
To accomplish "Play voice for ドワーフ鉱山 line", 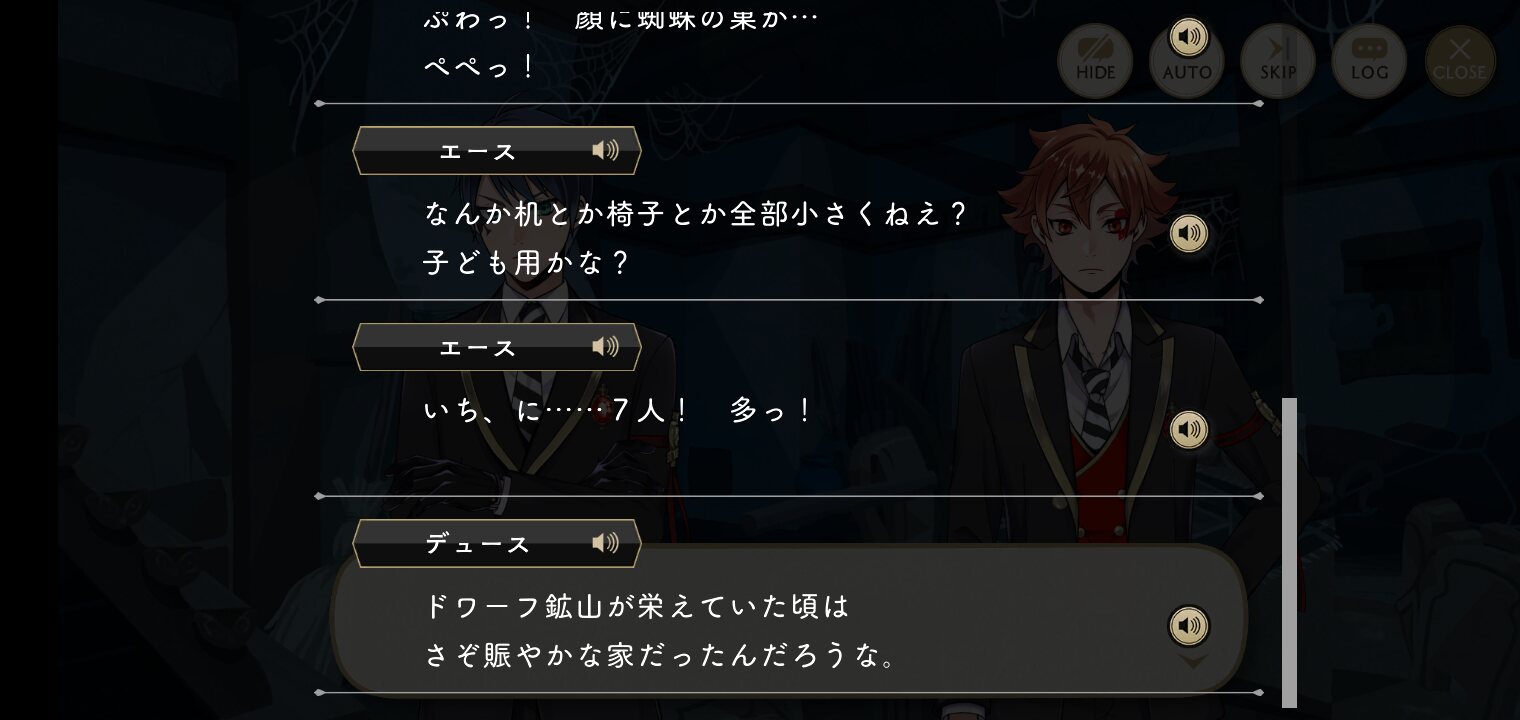I will point(1188,626).
